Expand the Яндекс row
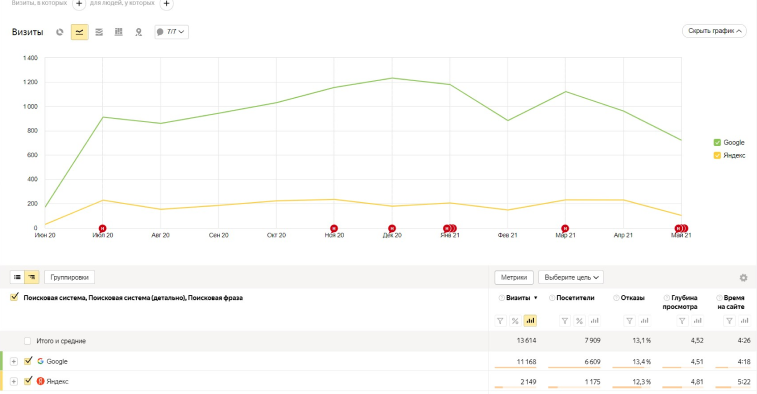 14,381
